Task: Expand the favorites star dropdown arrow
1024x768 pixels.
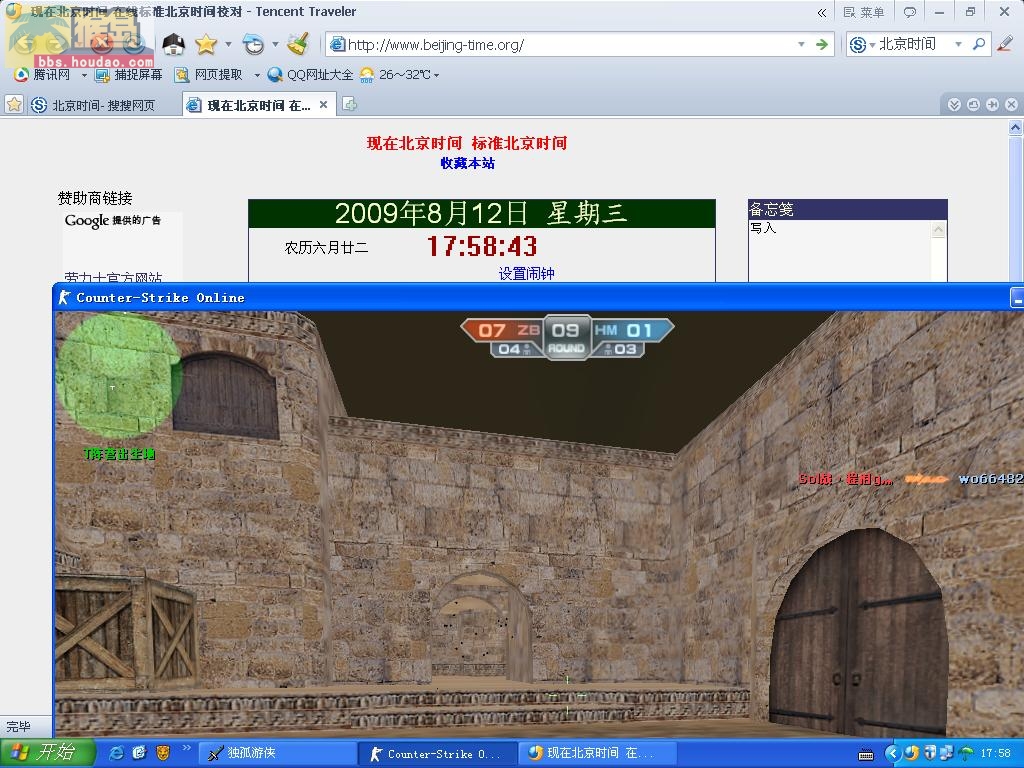Action: pos(228,44)
